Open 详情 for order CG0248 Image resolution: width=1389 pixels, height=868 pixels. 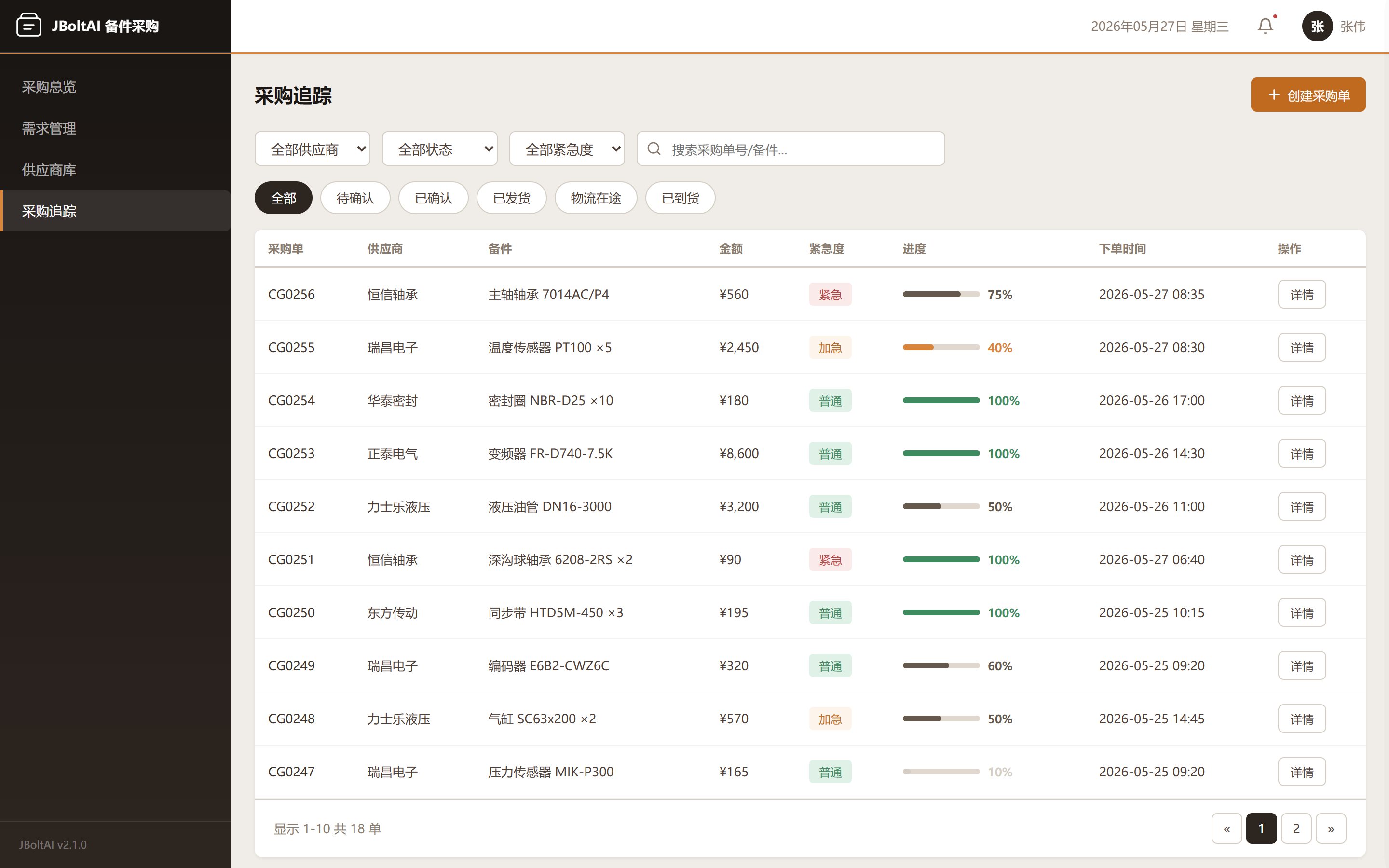(x=1302, y=719)
